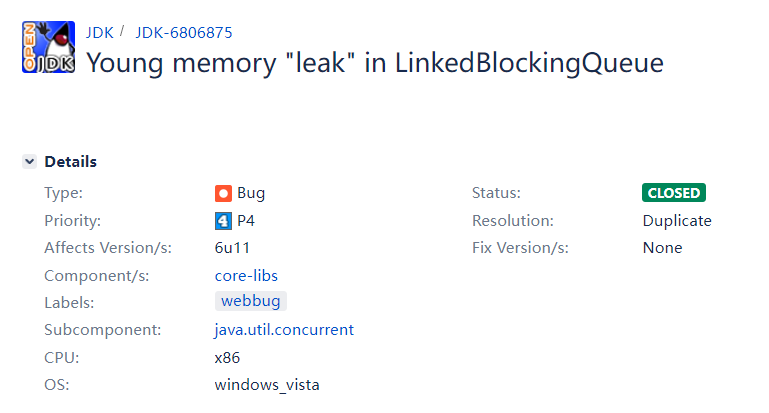Click the 6u11 affects version value

click(232, 247)
